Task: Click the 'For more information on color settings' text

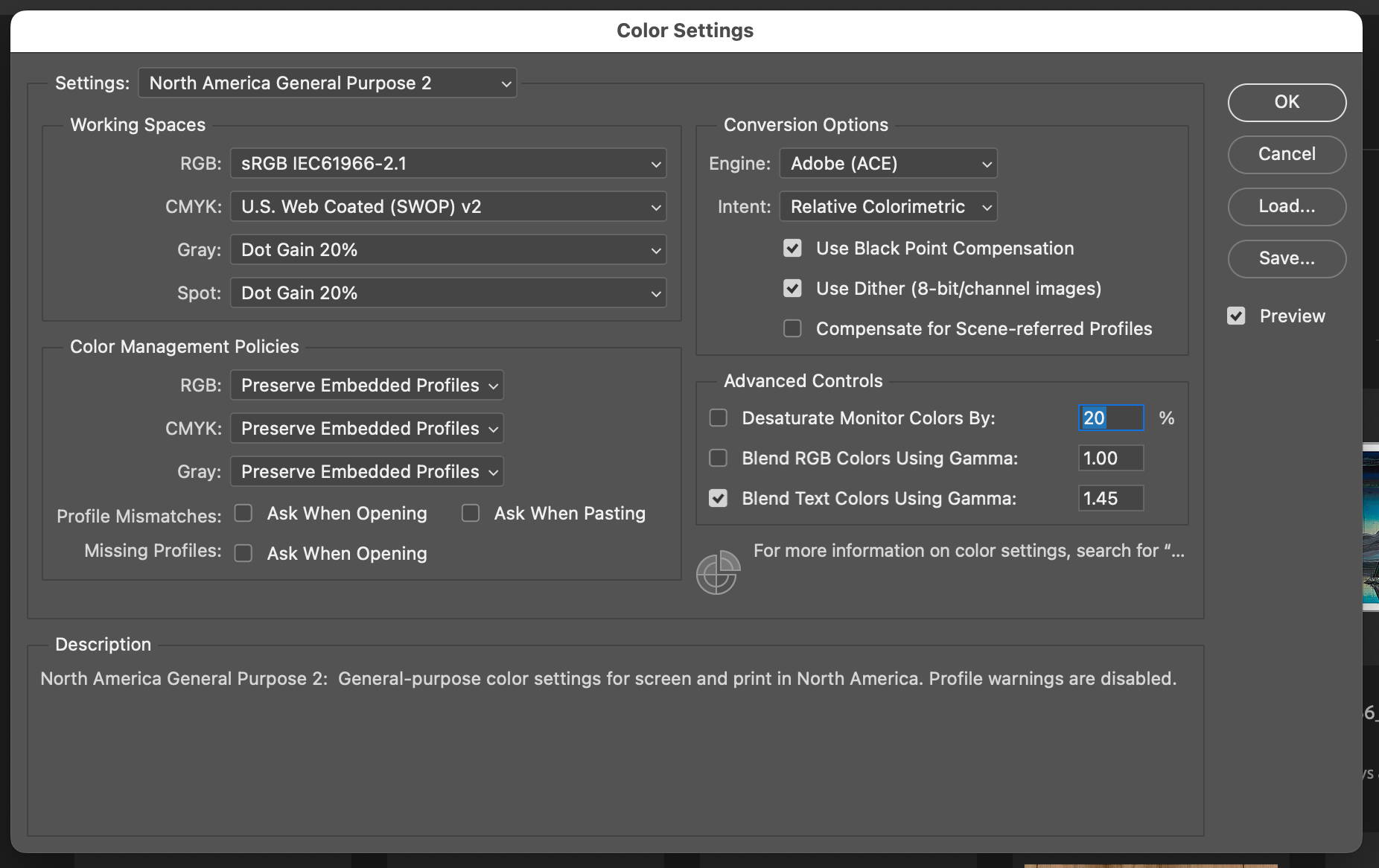Action: 969,551
